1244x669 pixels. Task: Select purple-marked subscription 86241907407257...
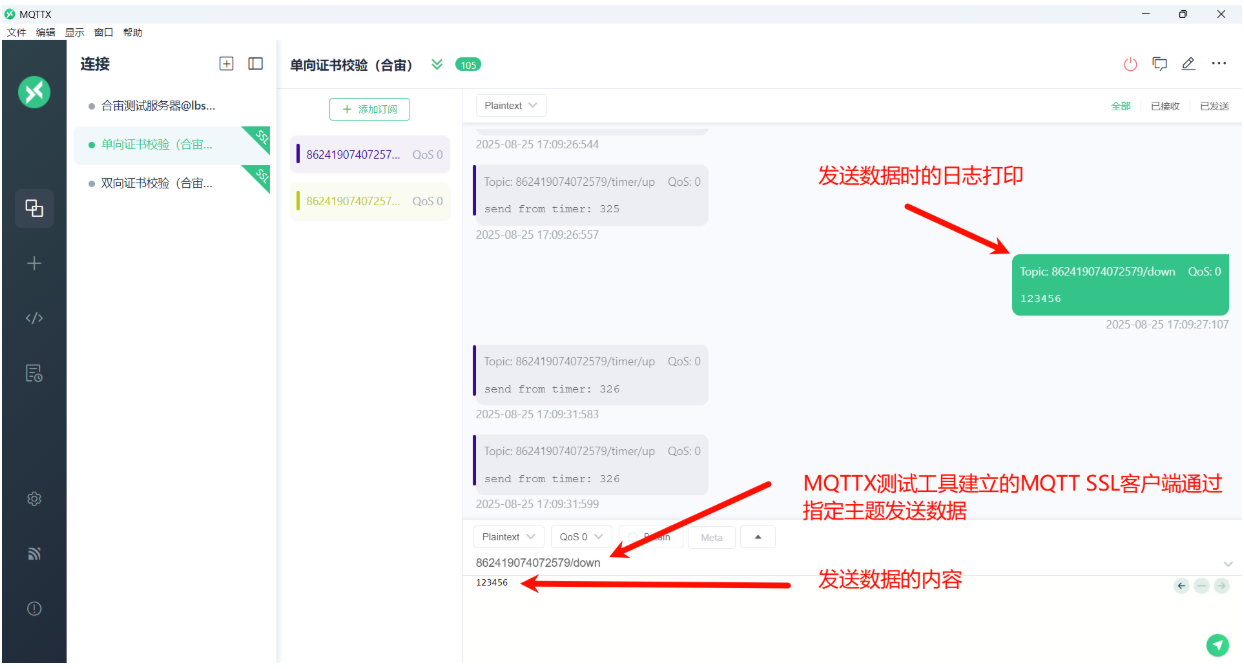click(370, 155)
